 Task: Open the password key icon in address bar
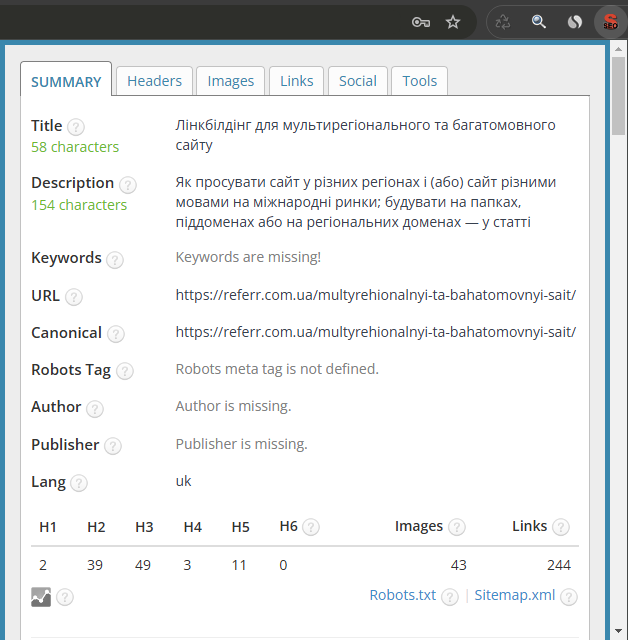coord(421,21)
